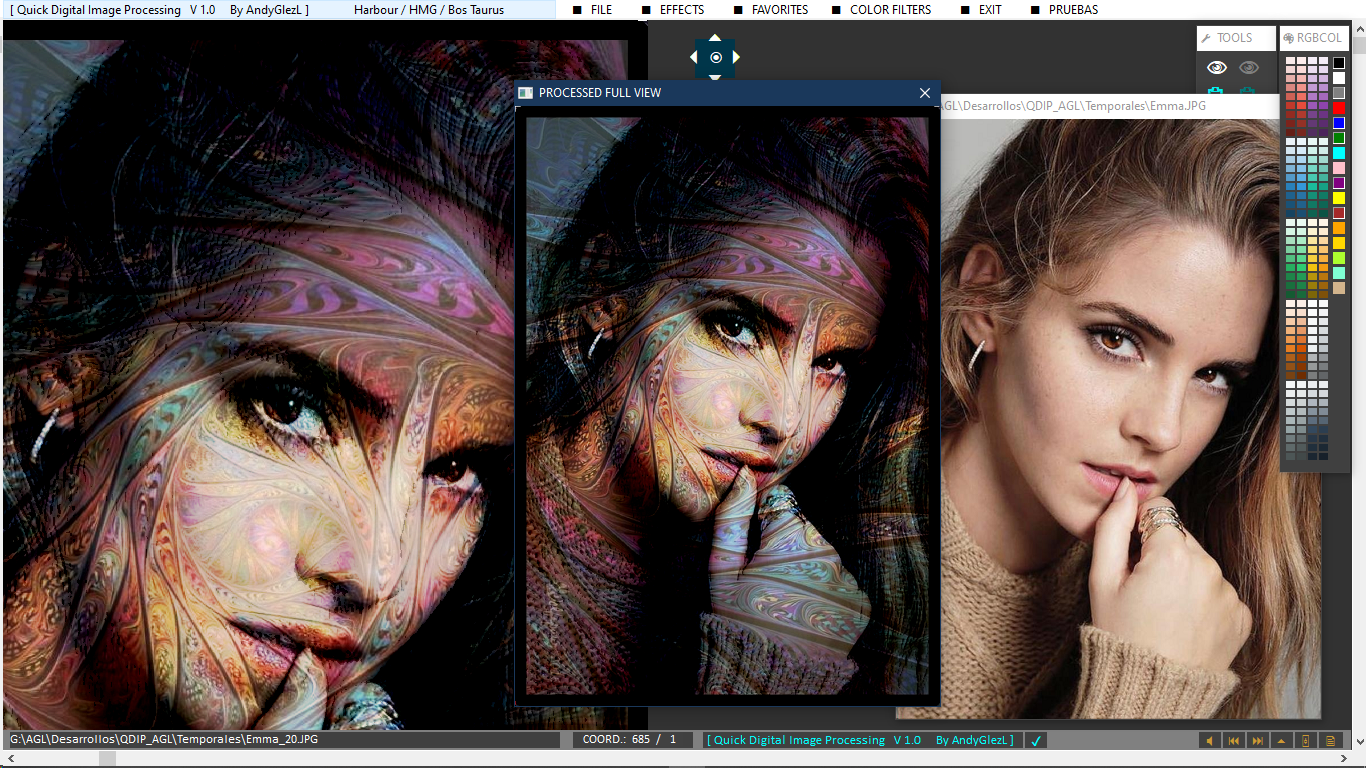Click the center target icon of the navigation pad

pos(715,58)
